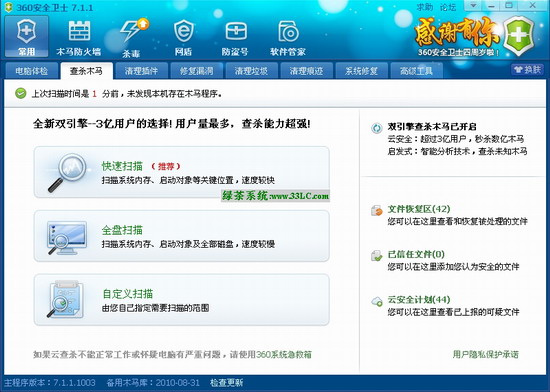Click the 双引擎查杀木马已开启 heading
Image resolution: width=550 pixels, height=392 pixels.
(x=432, y=127)
